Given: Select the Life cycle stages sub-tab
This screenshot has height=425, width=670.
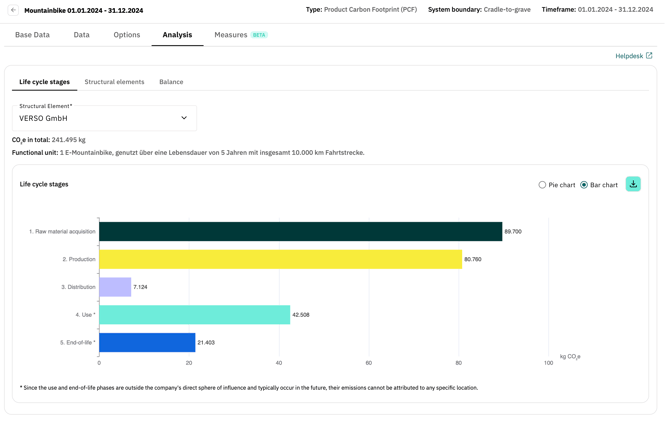Looking at the screenshot, I should click(44, 82).
